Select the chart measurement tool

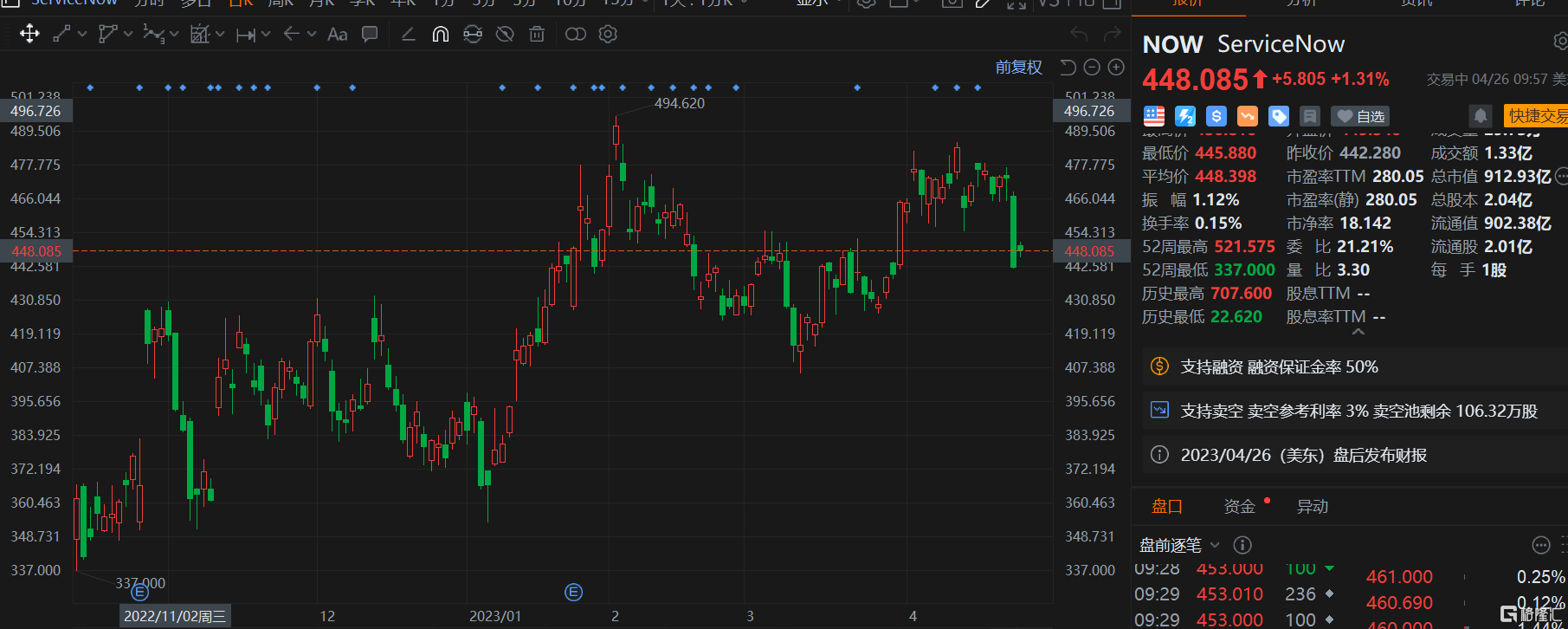[x=200, y=34]
